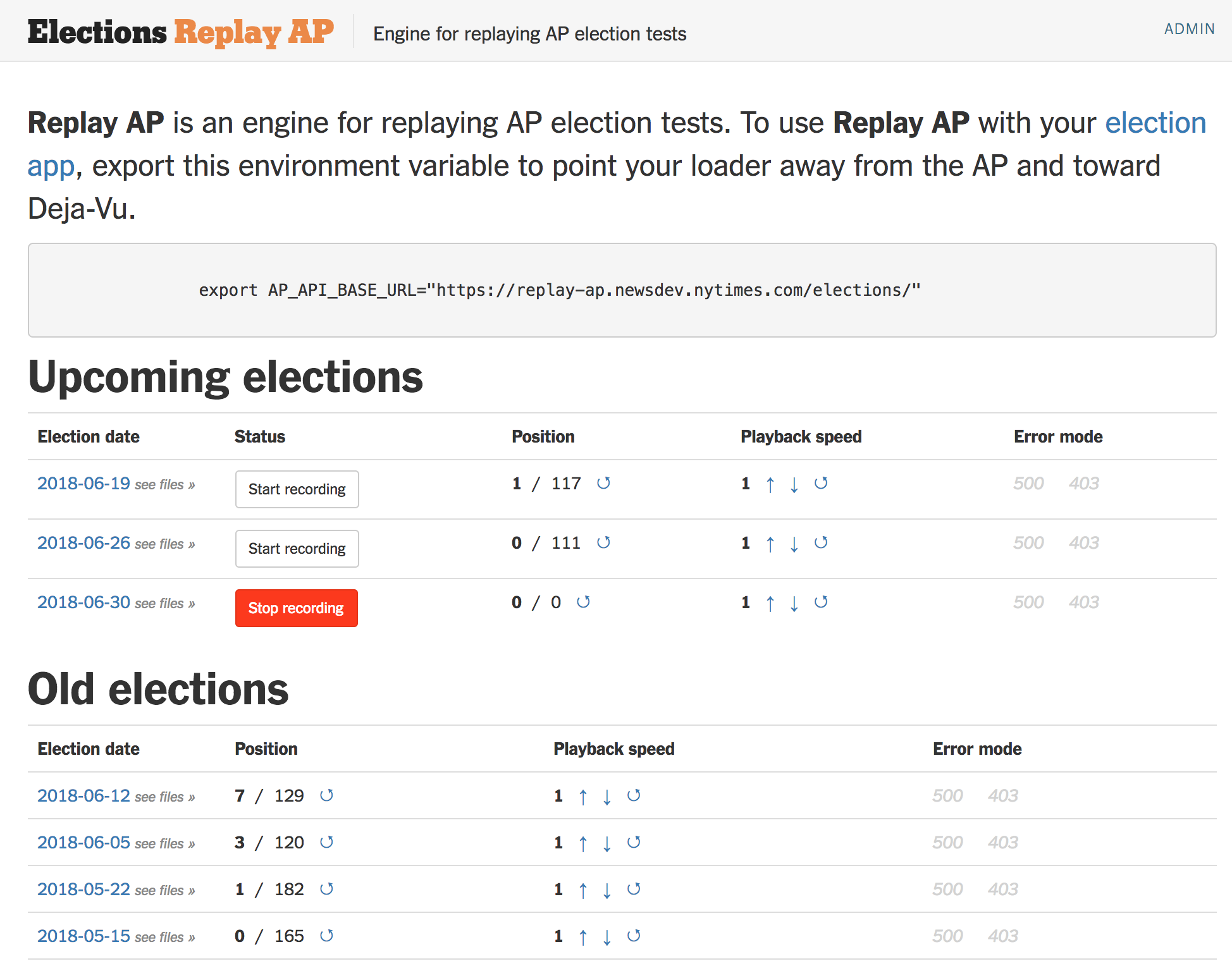This screenshot has height=966, width=1232.
Task: Expand files list for 2018-06-19
Action: pos(164,484)
